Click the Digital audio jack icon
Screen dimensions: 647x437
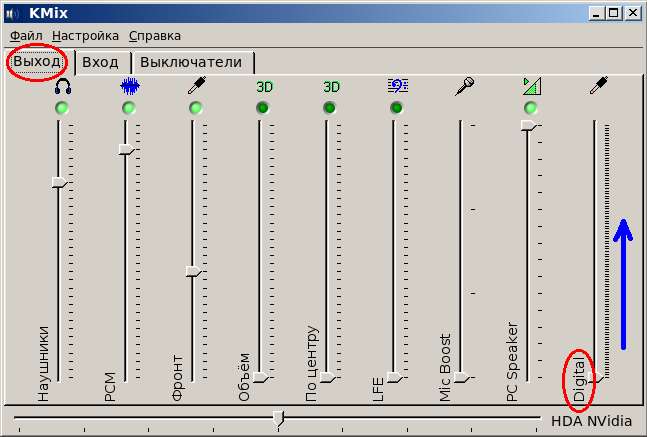(599, 86)
